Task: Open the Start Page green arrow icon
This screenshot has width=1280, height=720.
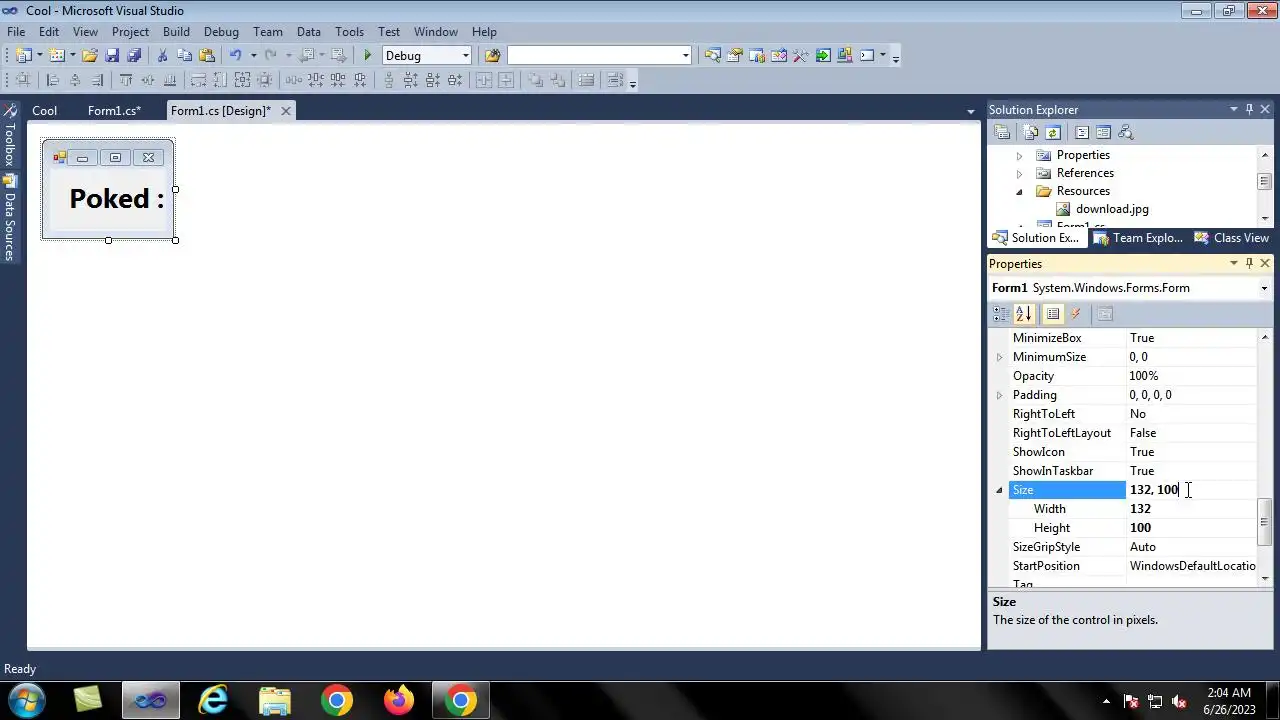Action: click(823, 56)
